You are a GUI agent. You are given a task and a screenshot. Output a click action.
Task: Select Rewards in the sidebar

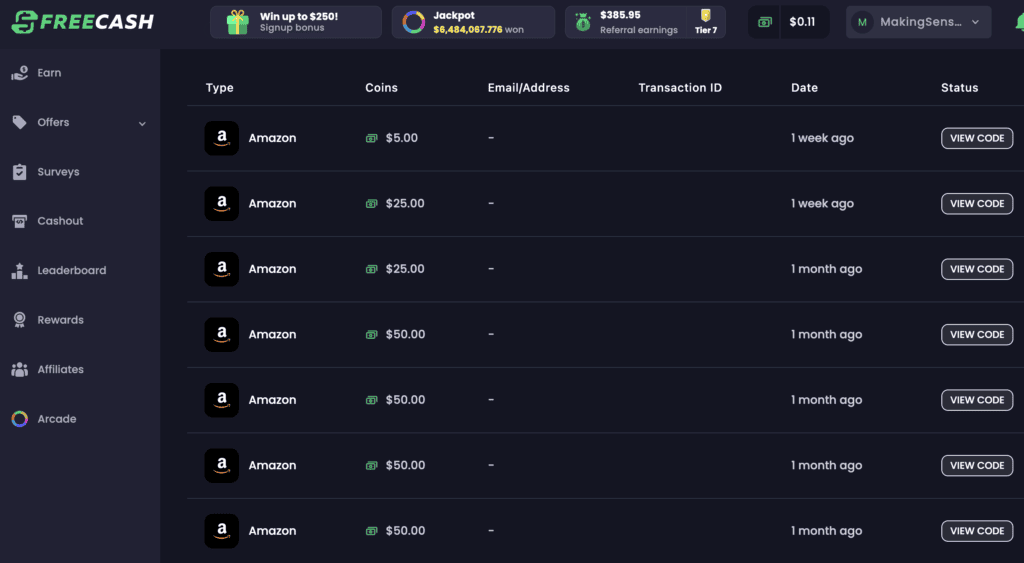pyautogui.click(x=60, y=320)
